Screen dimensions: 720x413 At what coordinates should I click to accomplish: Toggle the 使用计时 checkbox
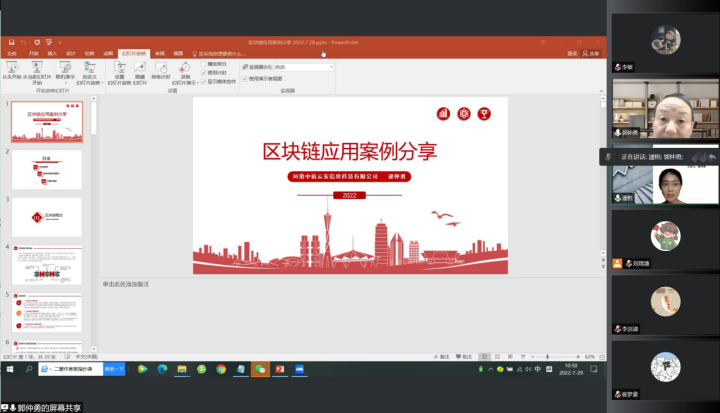204,72
